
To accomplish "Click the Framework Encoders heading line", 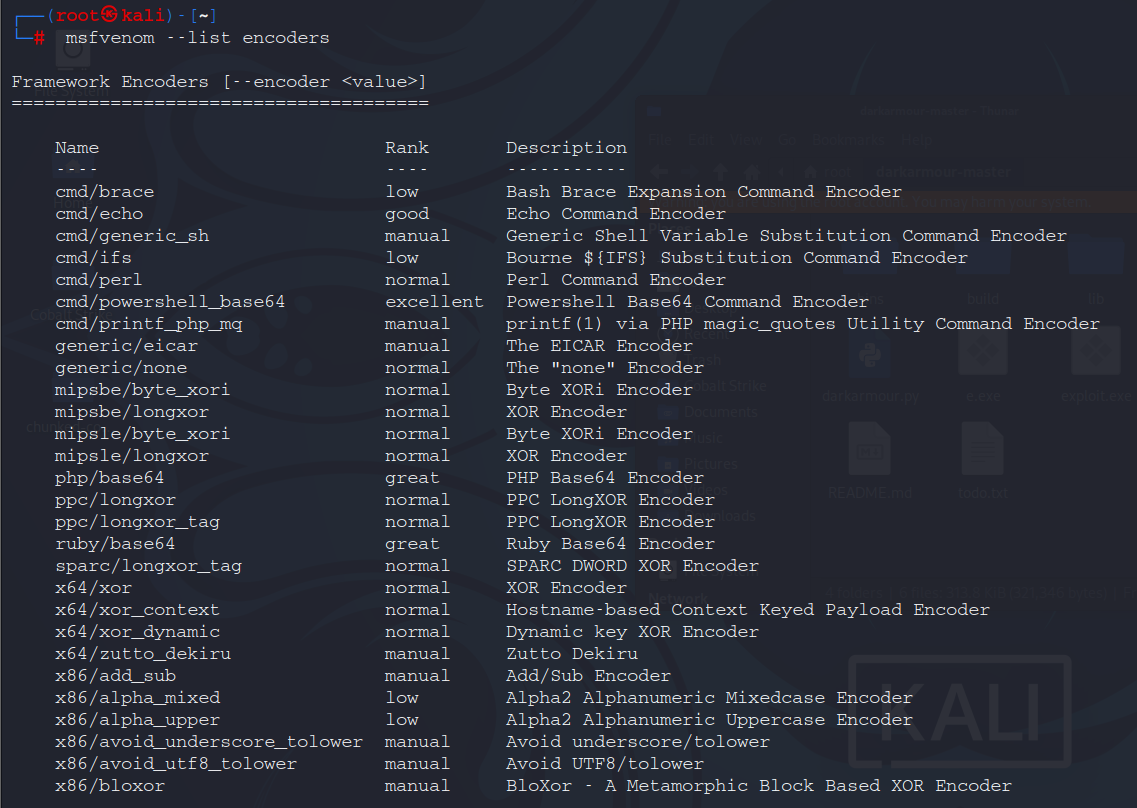I will pyautogui.click(x=219, y=82).
